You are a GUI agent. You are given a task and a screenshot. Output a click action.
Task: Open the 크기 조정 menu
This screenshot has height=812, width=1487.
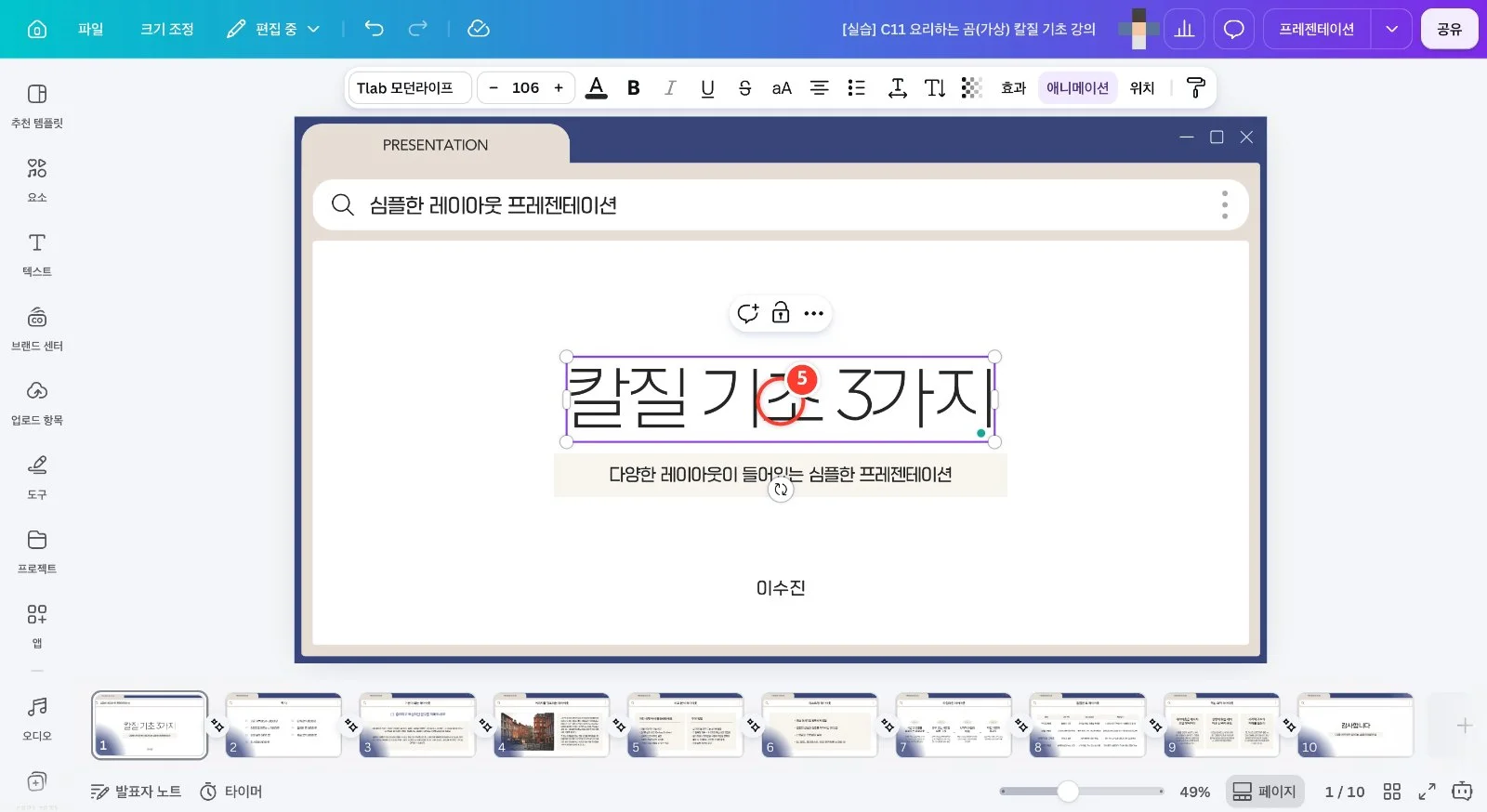pos(167,29)
